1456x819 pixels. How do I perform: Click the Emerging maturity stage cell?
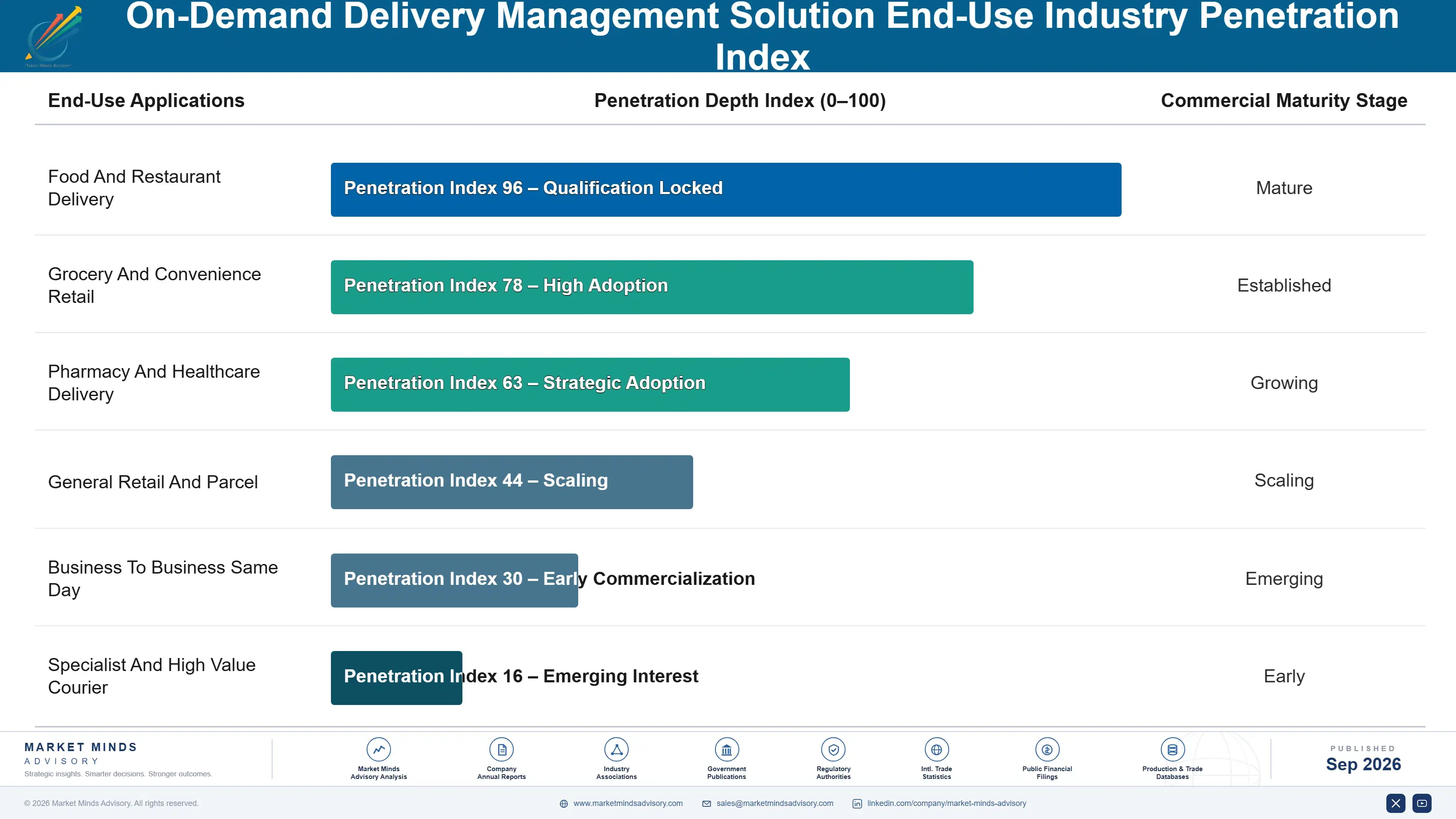tap(1284, 580)
